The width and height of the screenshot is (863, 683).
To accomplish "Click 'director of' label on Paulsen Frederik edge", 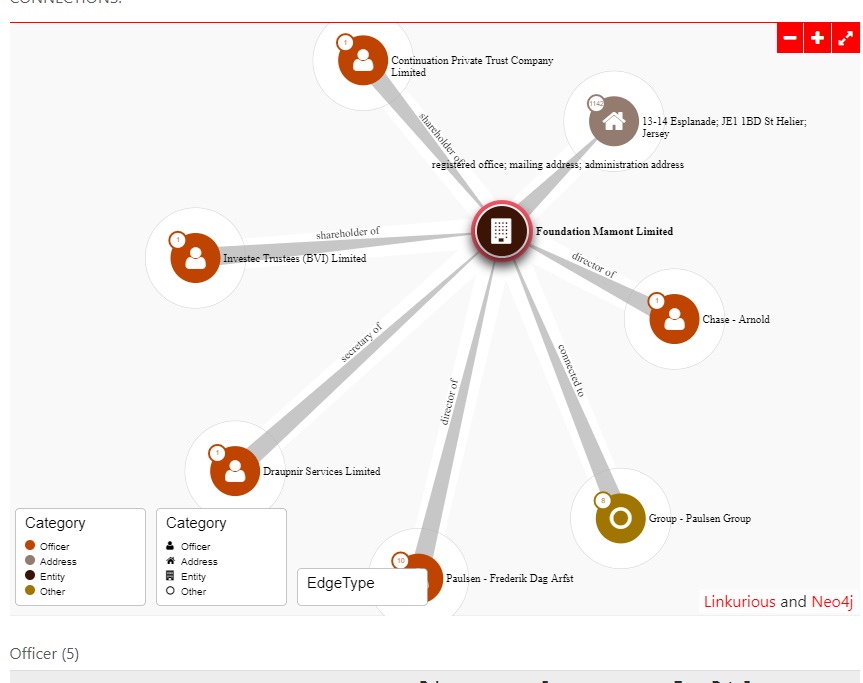I will tap(449, 402).
